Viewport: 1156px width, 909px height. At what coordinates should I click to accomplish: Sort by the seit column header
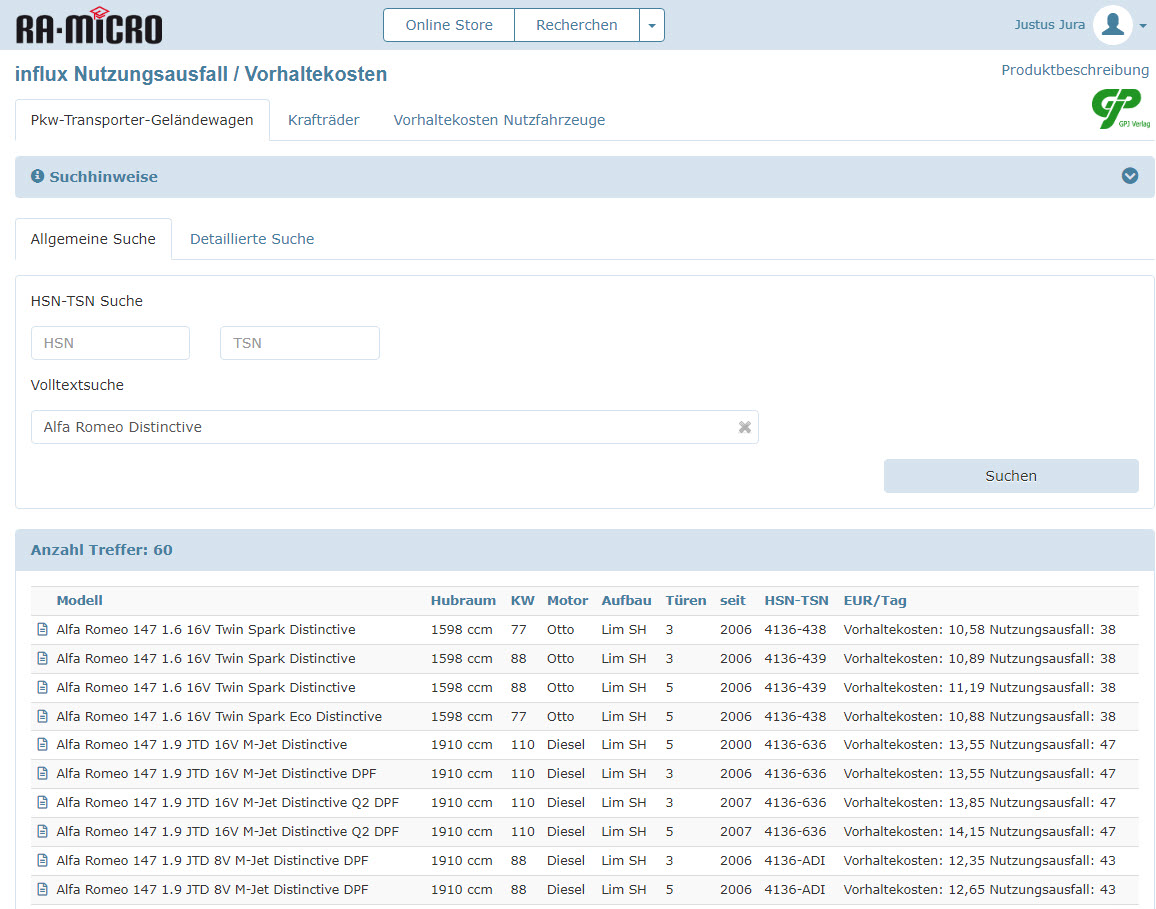click(x=733, y=600)
